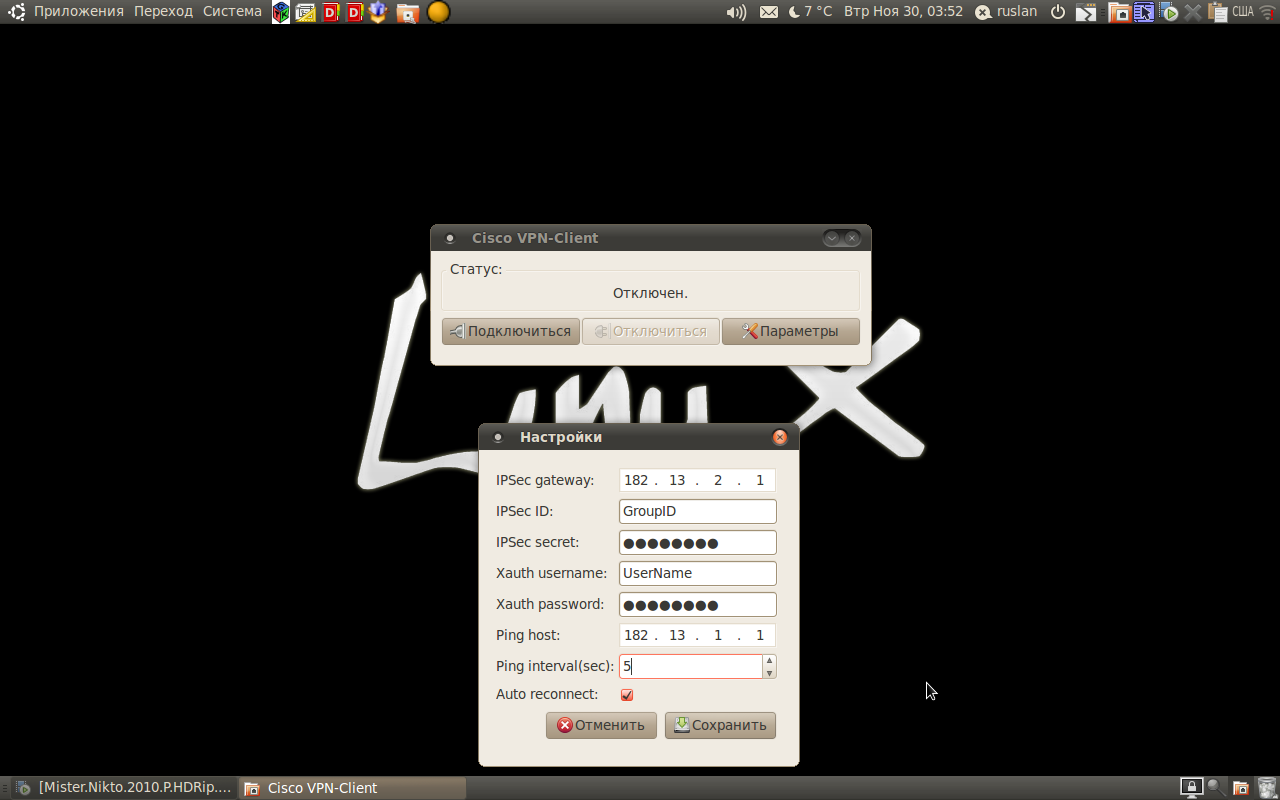Click the monitor lock icon in bottom panel

click(1190, 788)
